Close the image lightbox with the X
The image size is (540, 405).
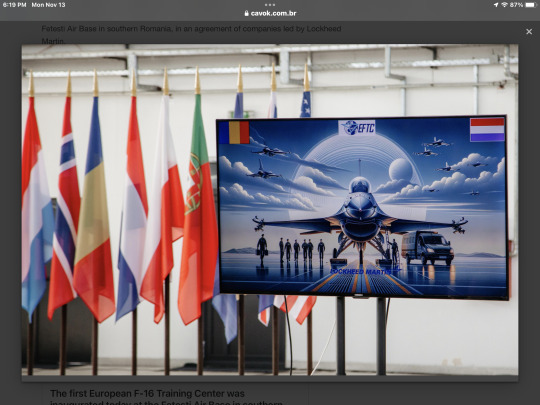click(x=529, y=32)
